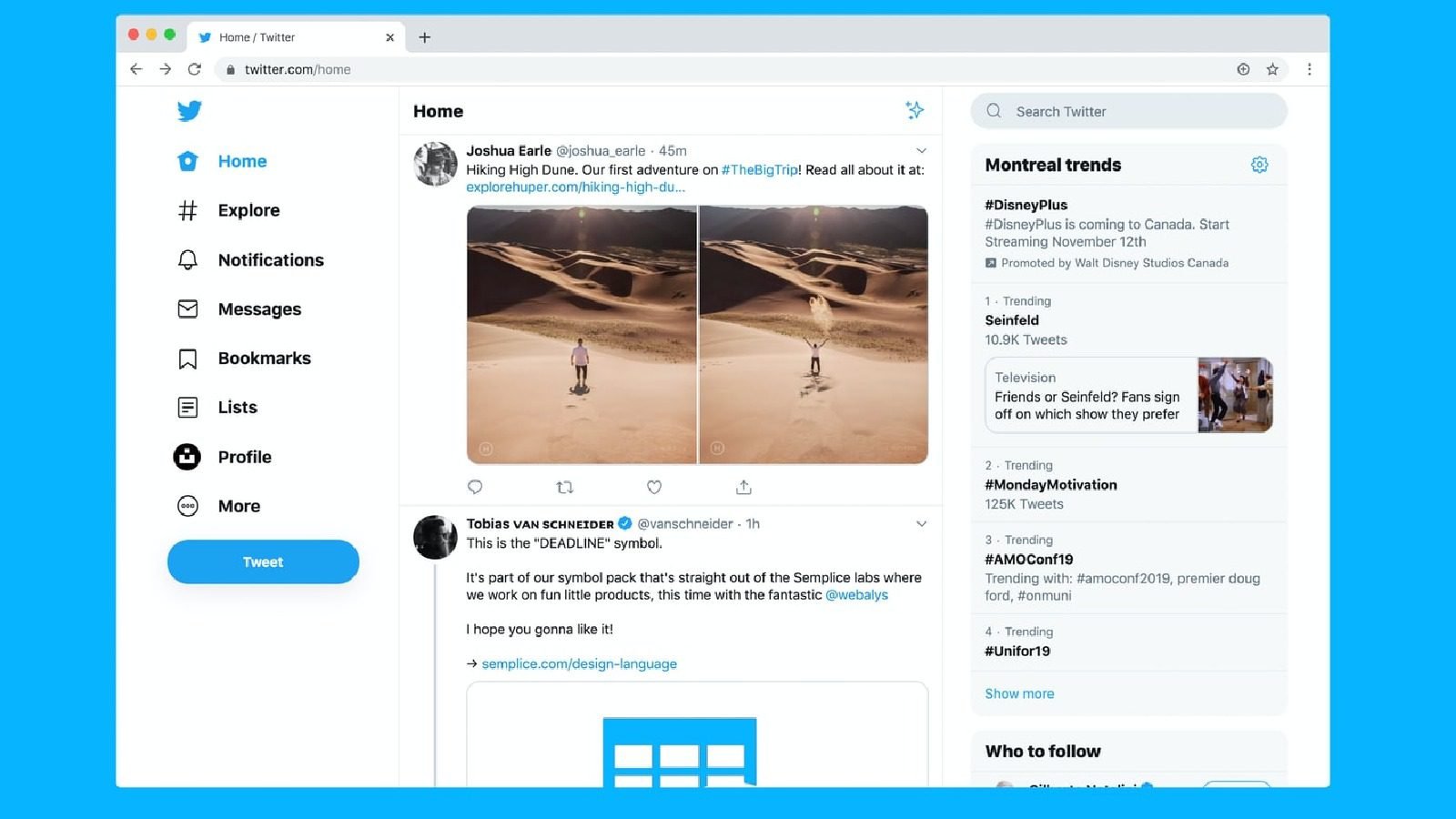Share Joshua Earle's tweet via share icon
The height and width of the screenshot is (819, 1456).
coord(743,487)
